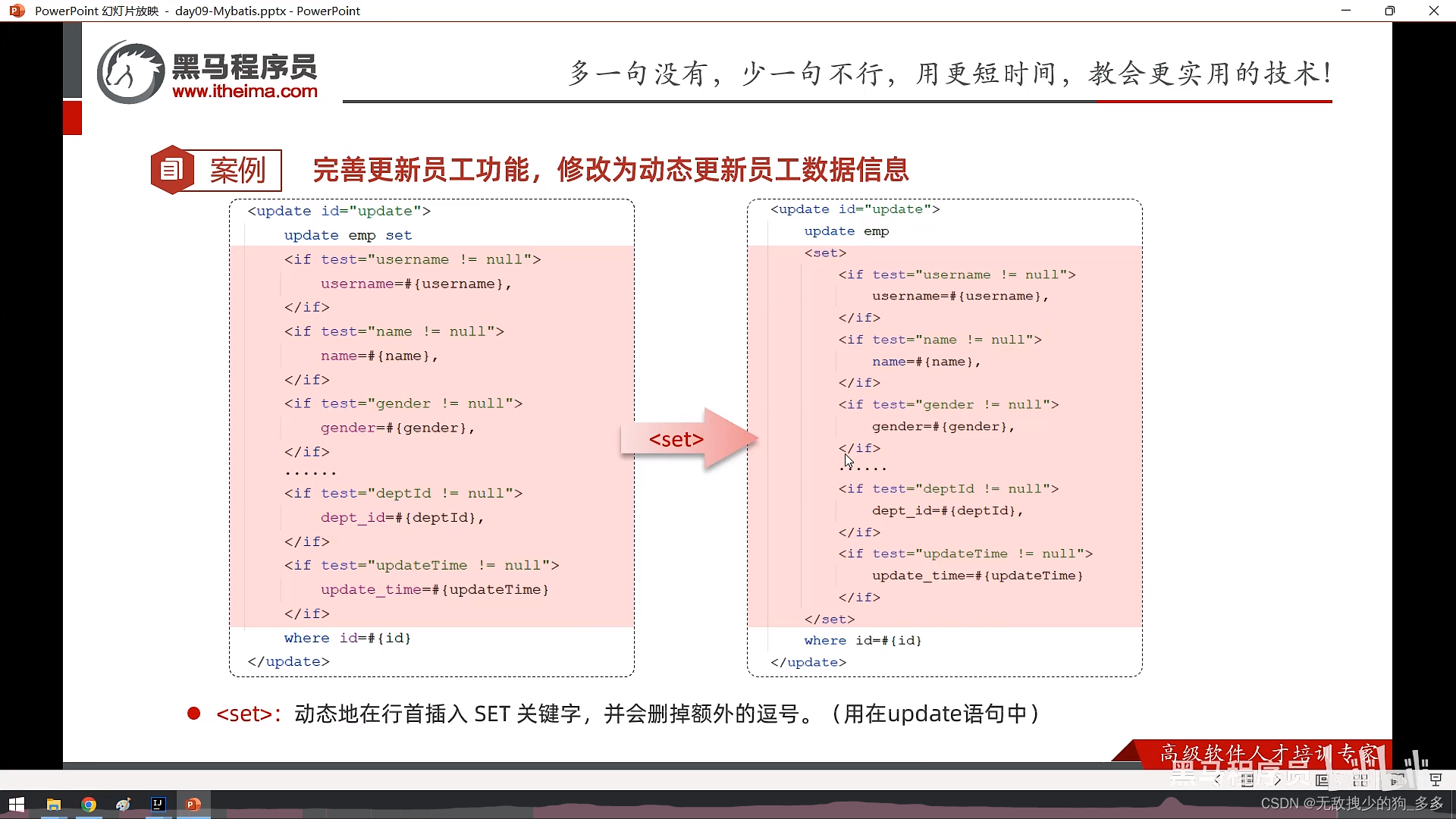Viewport: 1456px width, 819px height.
Task: Restore down the PowerPoint window
Action: (x=1389, y=11)
